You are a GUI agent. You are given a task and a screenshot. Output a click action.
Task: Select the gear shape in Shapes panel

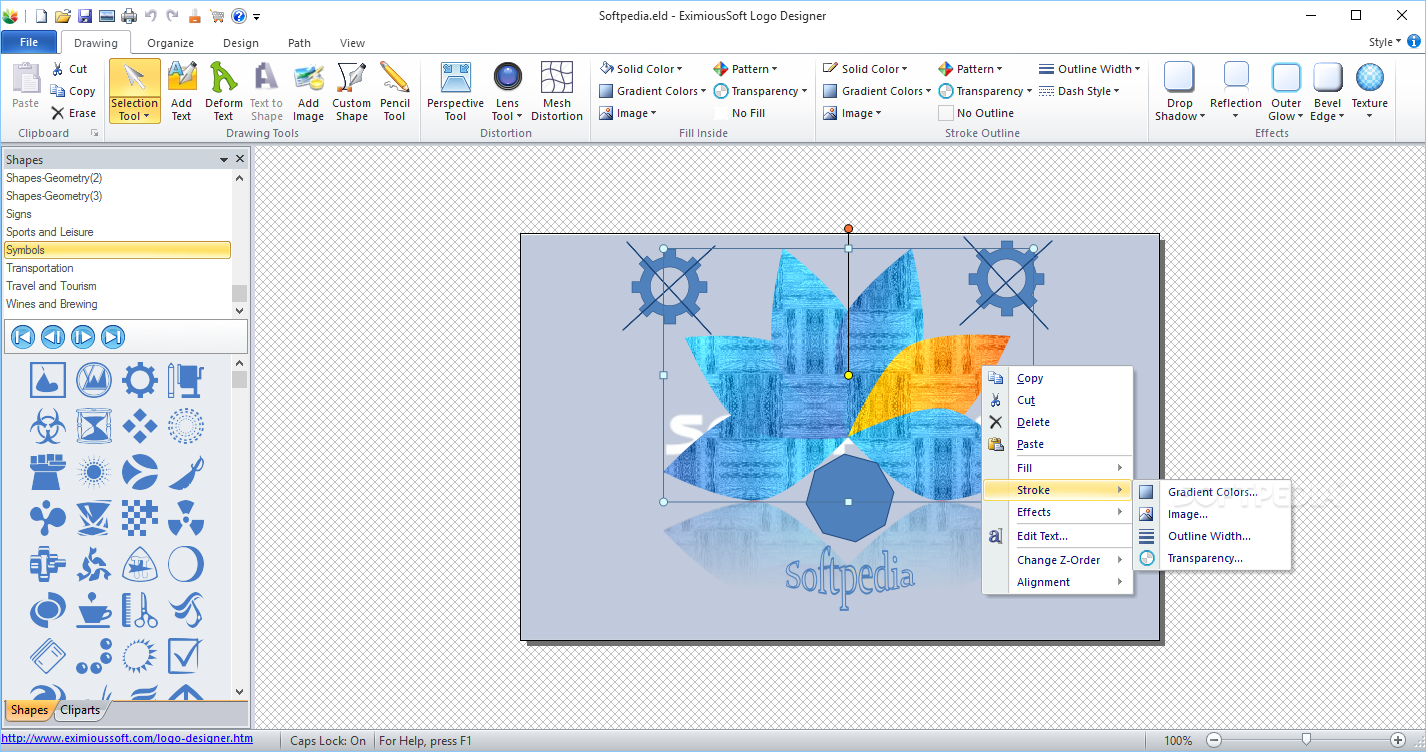[x=140, y=380]
